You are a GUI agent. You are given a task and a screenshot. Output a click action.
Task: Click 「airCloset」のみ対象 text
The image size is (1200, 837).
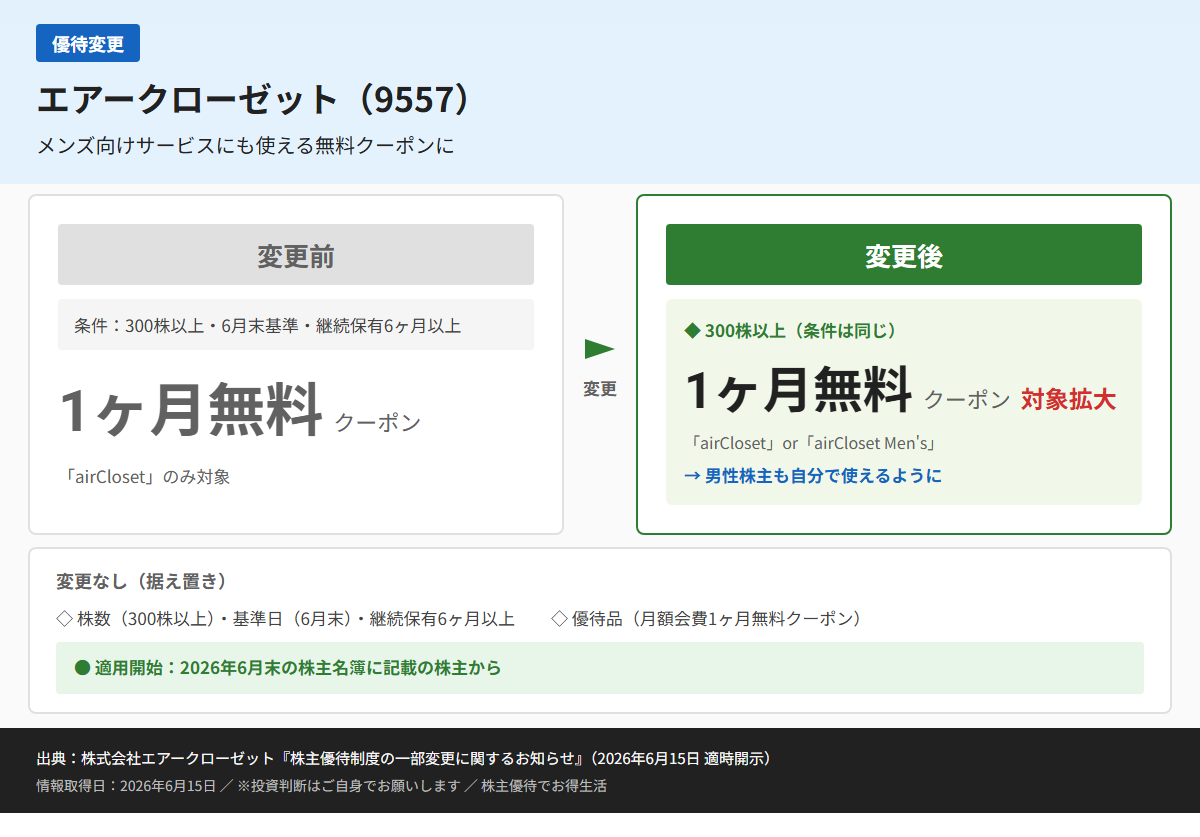(x=146, y=477)
